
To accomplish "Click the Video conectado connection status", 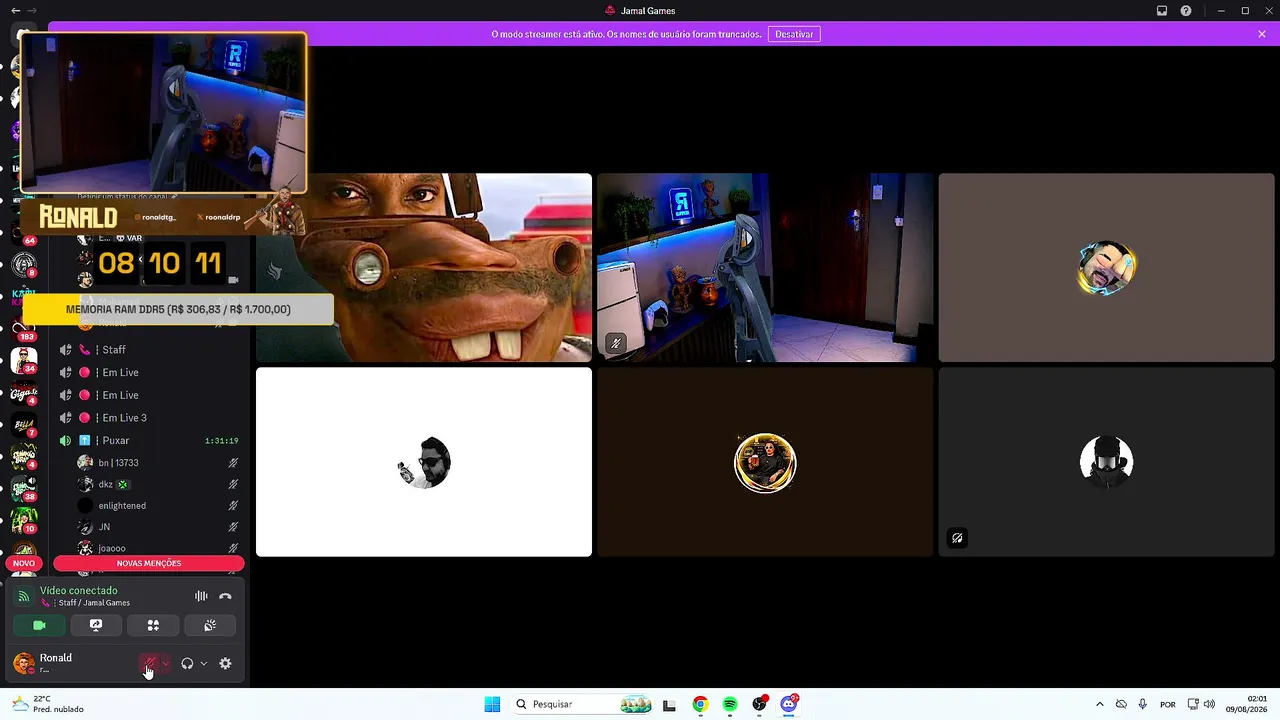I will pyautogui.click(x=79, y=591).
